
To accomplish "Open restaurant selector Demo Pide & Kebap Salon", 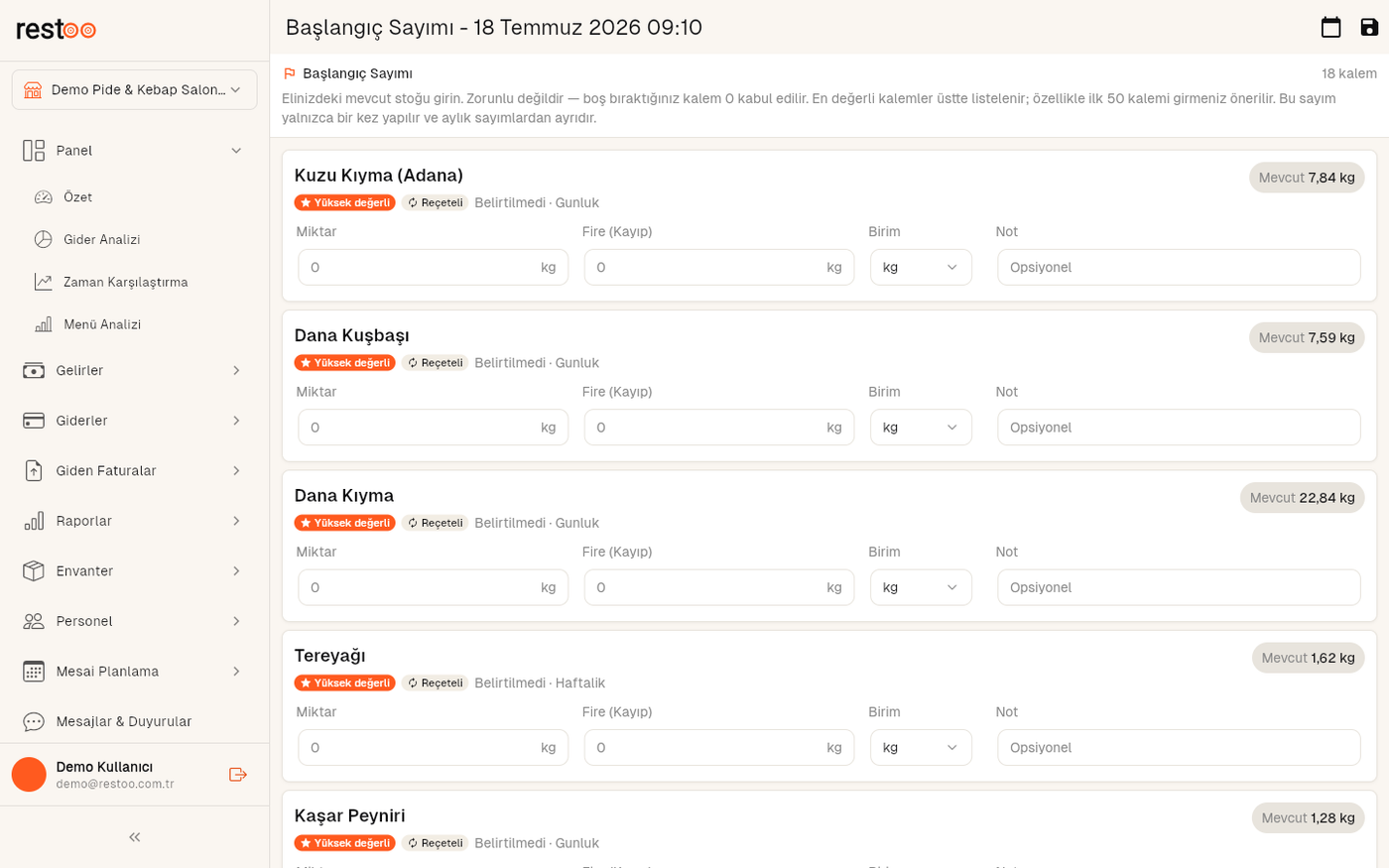I will 134,90.
